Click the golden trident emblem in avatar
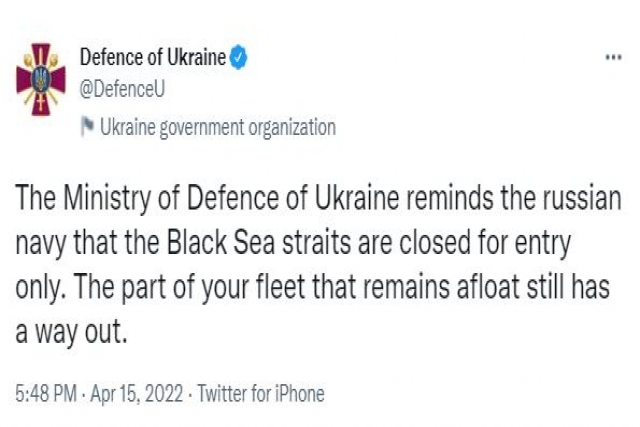This screenshot has width=640, height=427. pyautogui.click(x=41, y=78)
